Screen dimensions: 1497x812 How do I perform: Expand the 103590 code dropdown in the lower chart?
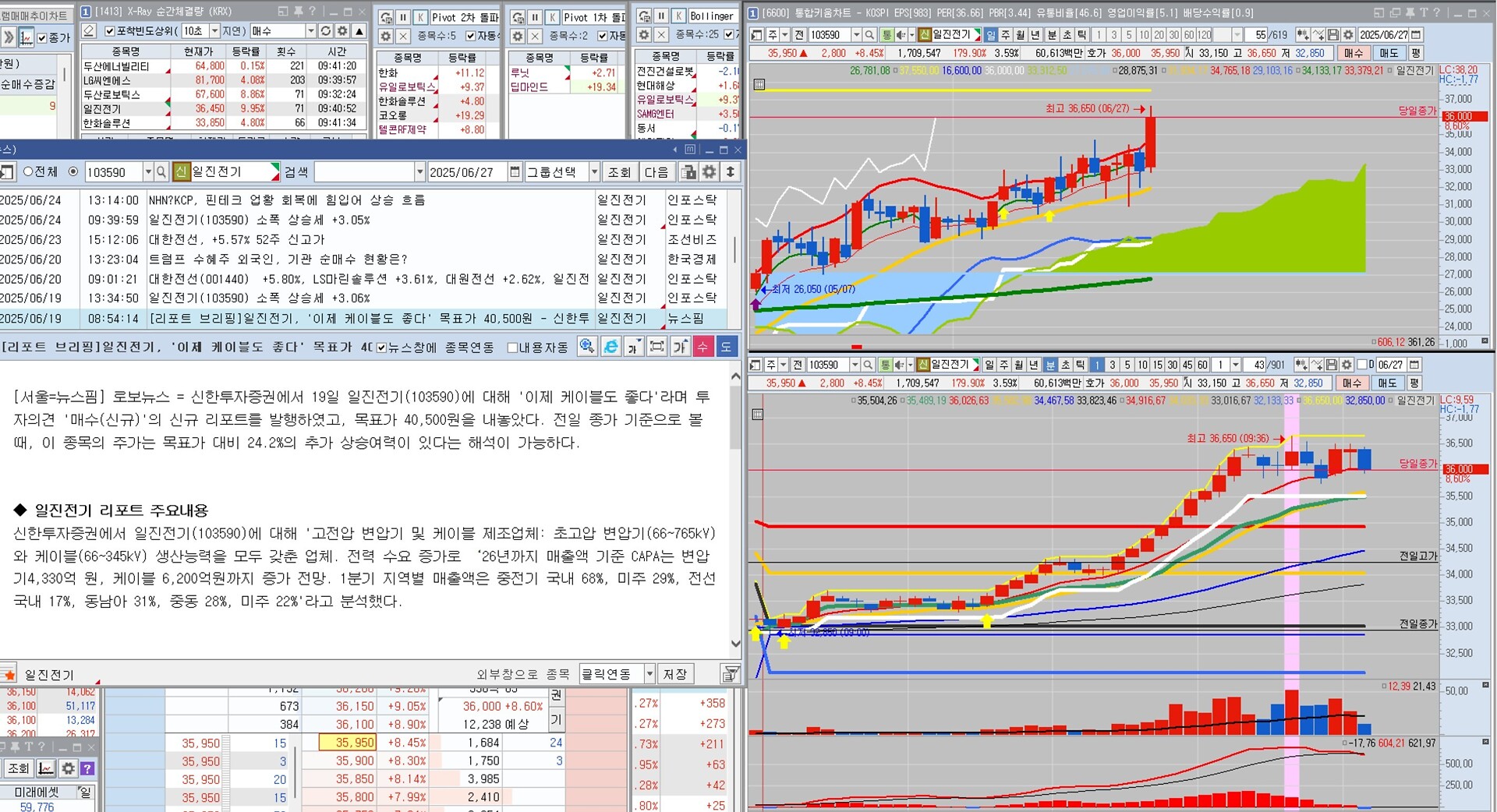(854, 365)
